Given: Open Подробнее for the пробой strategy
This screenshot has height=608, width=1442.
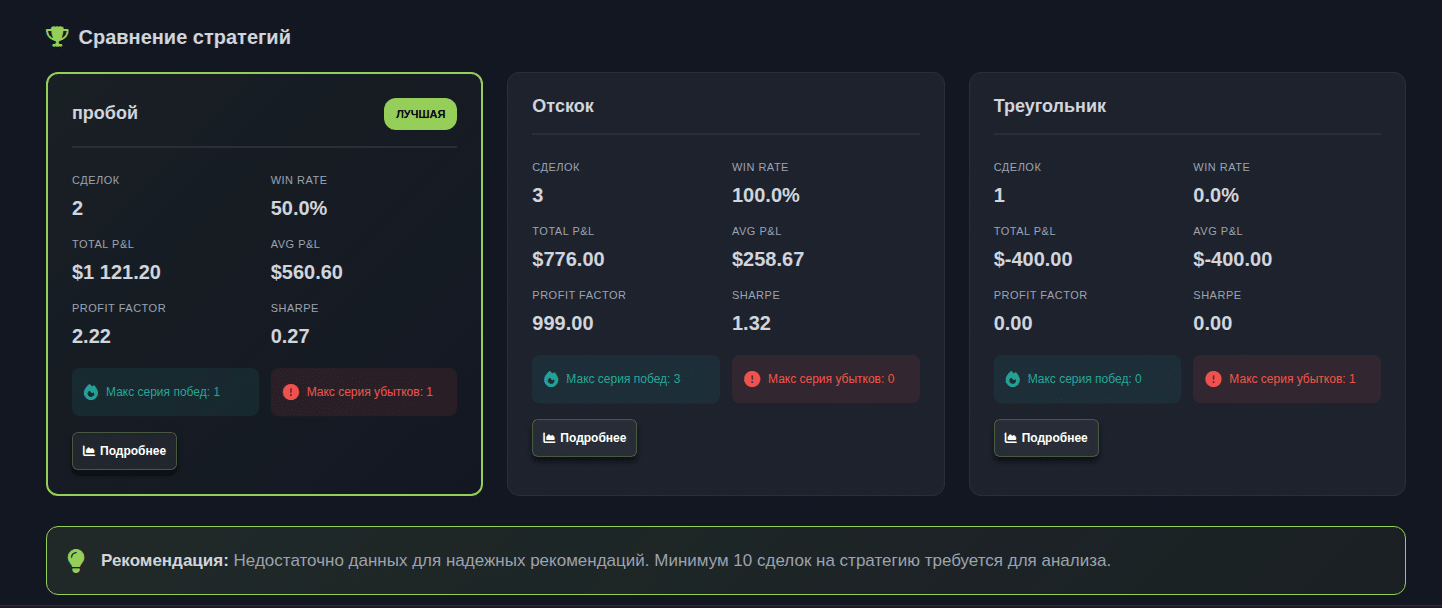Looking at the screenshot, I should point(124,451).
